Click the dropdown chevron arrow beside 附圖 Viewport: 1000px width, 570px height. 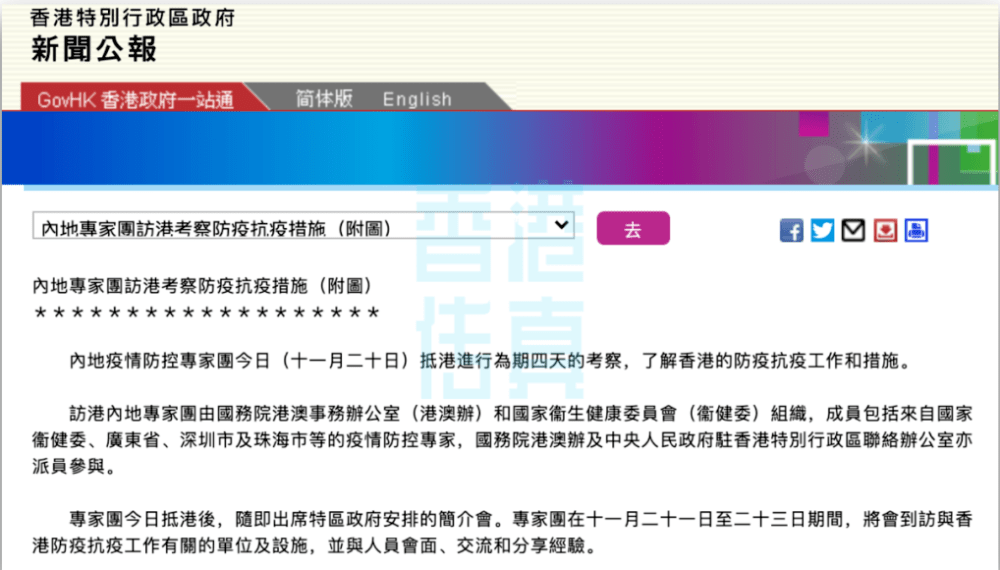[561, 226]
